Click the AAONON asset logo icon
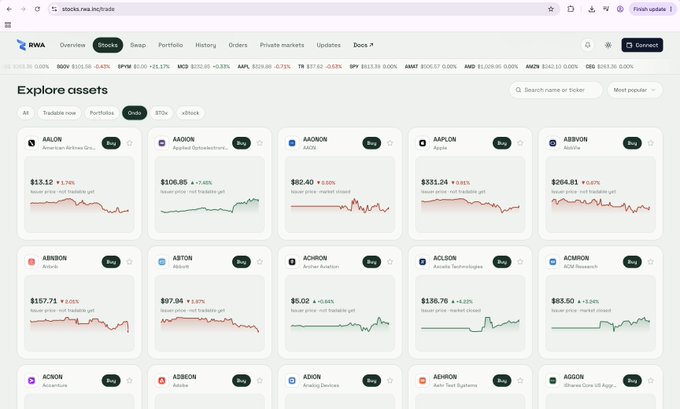Viewport: 680px width, 409px height. (292, 143)
